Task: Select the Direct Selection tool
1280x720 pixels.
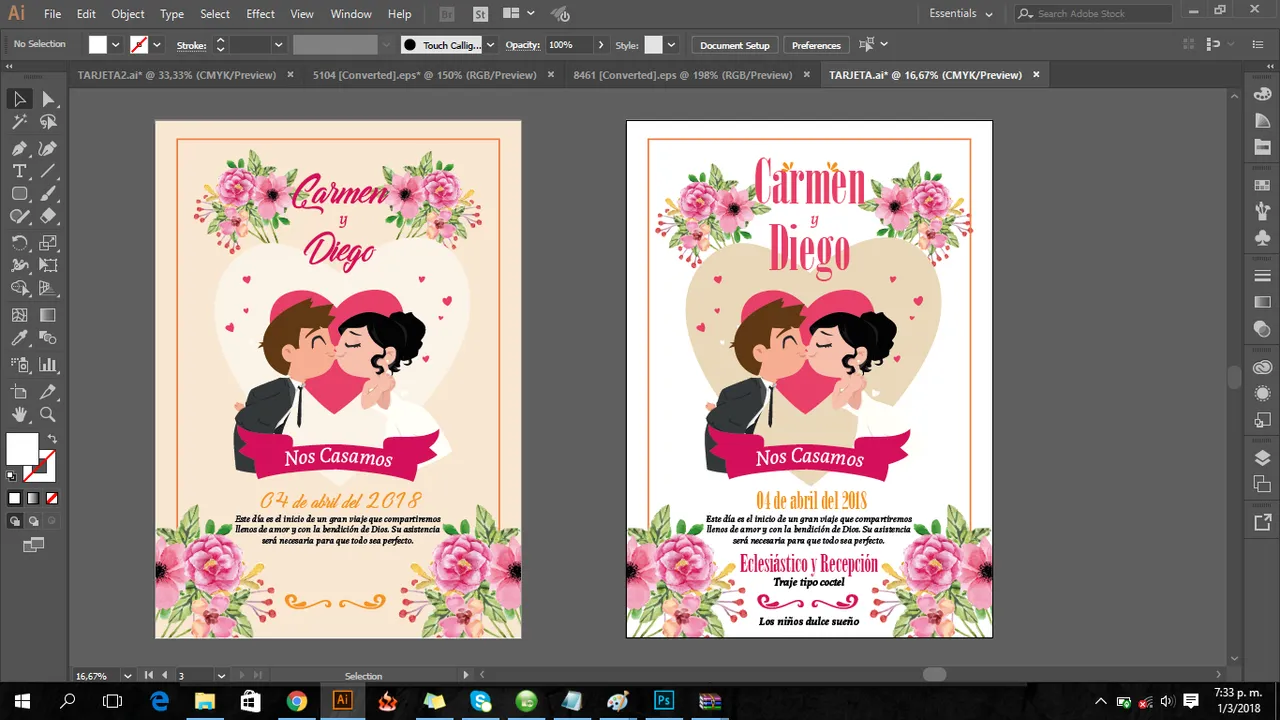Action: click(48, 99)
